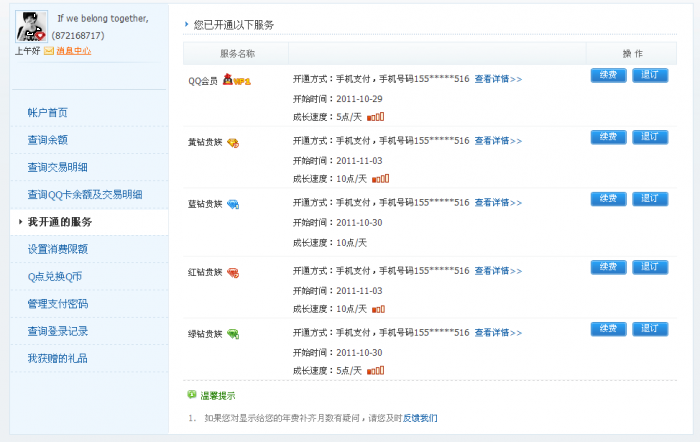The width and height of the screenshot is (700, 442).
Task: Click the QQ会员 VIP1 penguin icon
Action: (237, 80)
